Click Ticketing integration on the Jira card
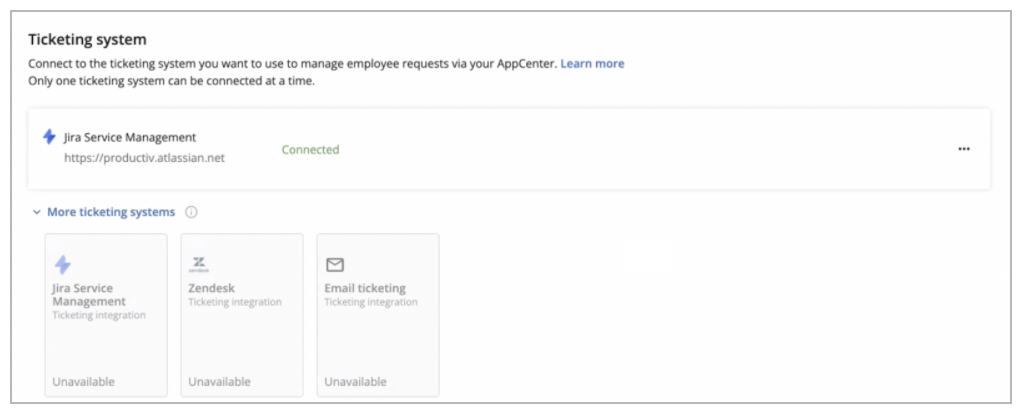Viewport: 1030px width, 416px height. [99, 315]
